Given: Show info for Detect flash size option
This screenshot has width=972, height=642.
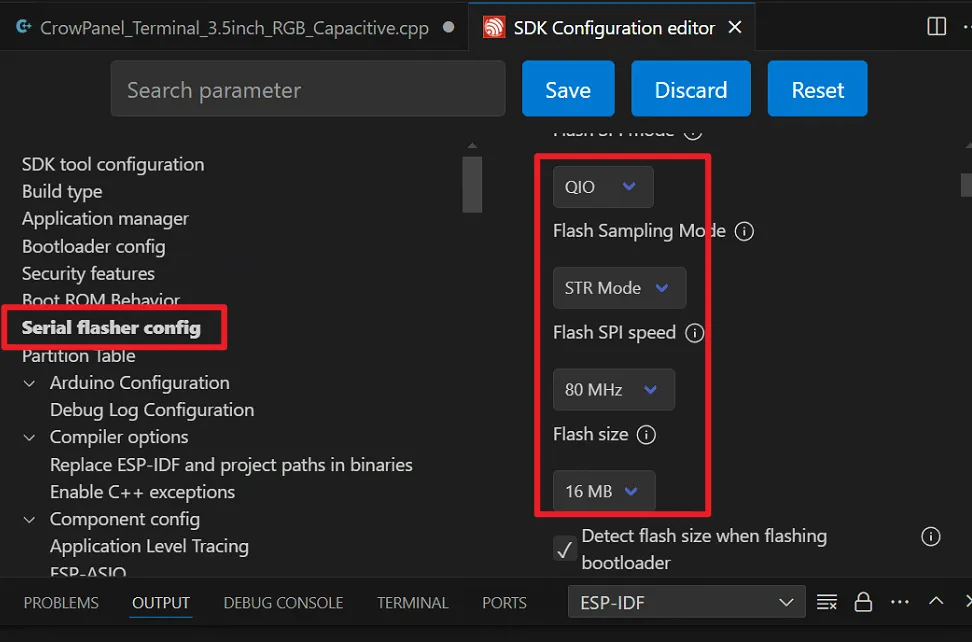Looking at the screenshot, I should pos(931,537).
